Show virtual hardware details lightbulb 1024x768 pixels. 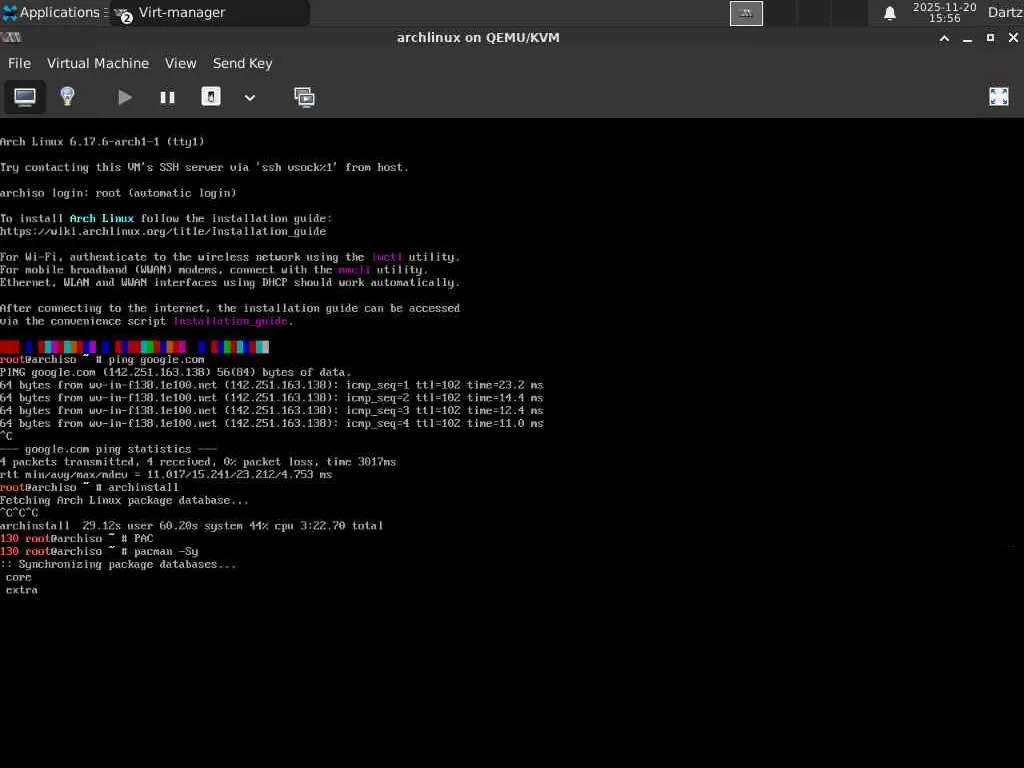[67, 97]
